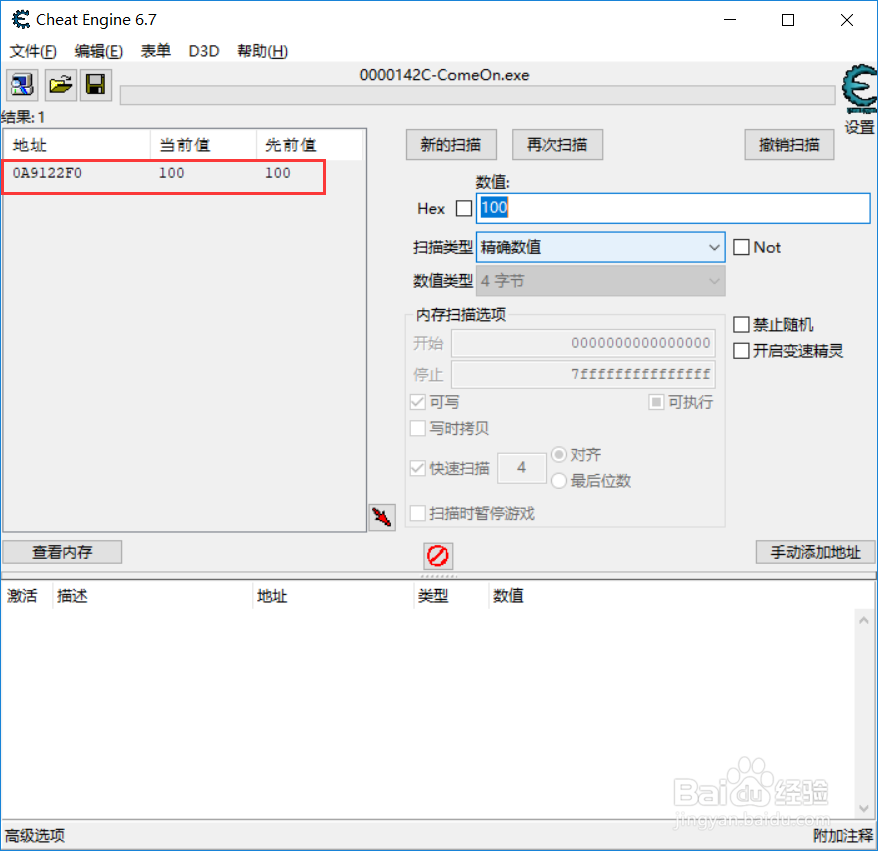Toggle the Hex checkbox
The height and width of the screenshot is (851, 878).
(x=464, y=208)
